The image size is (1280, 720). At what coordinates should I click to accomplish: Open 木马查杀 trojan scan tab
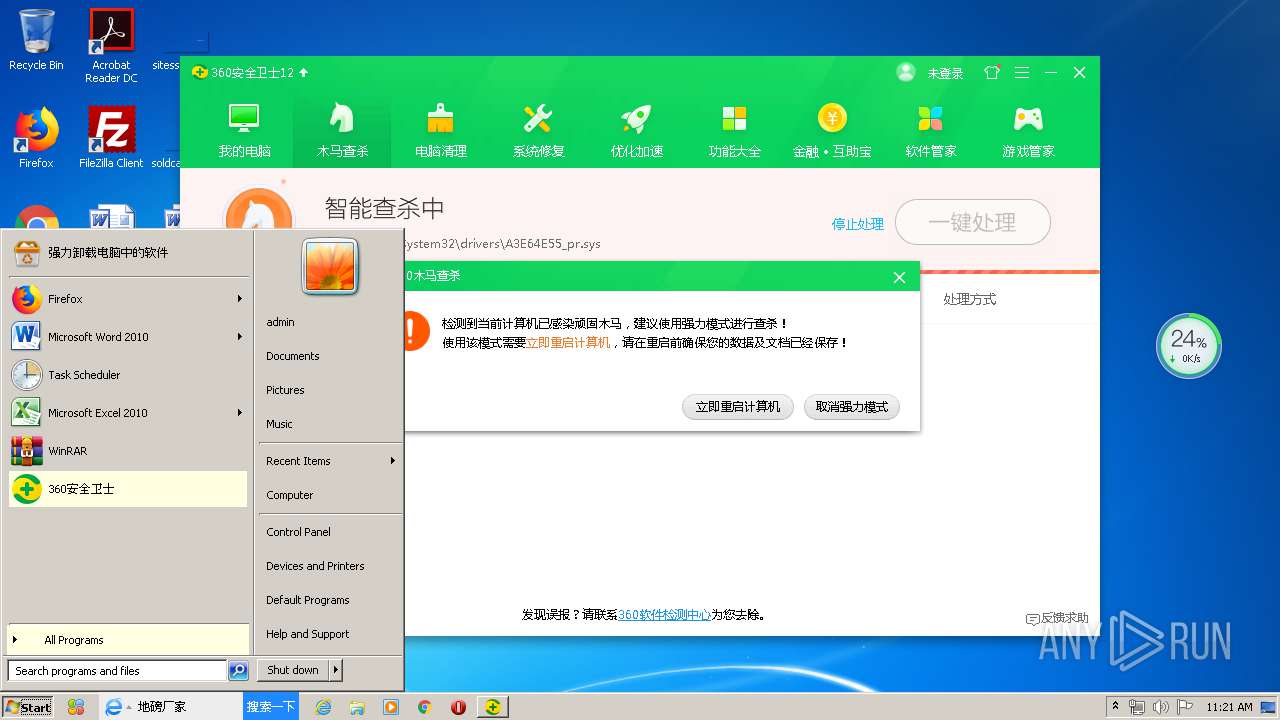(342, 130)
